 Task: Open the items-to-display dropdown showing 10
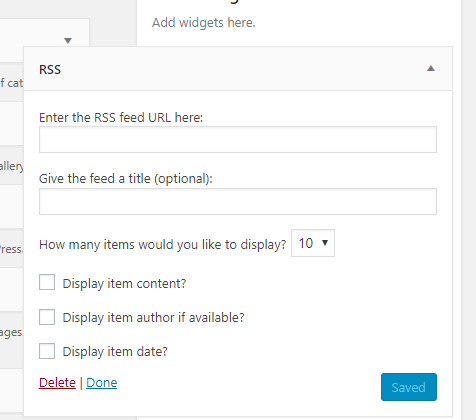(x=313, y=243)
